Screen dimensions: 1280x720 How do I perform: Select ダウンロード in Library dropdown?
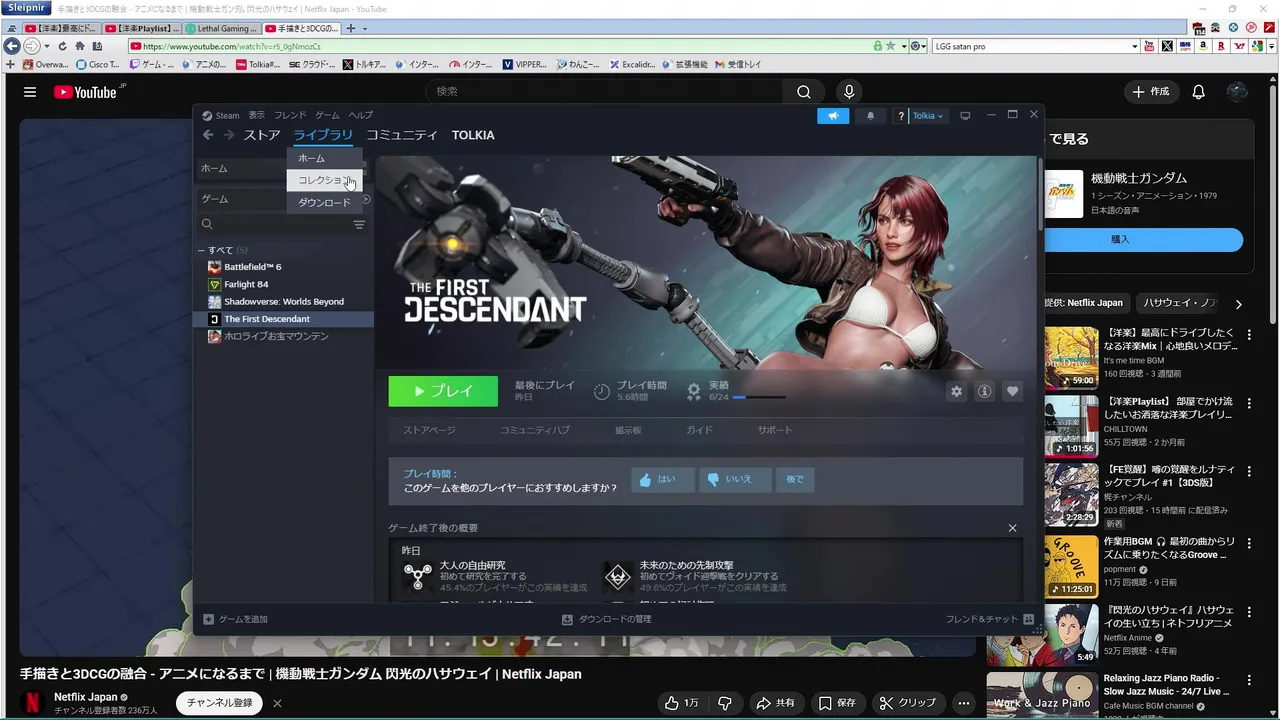tap(325, 202)
